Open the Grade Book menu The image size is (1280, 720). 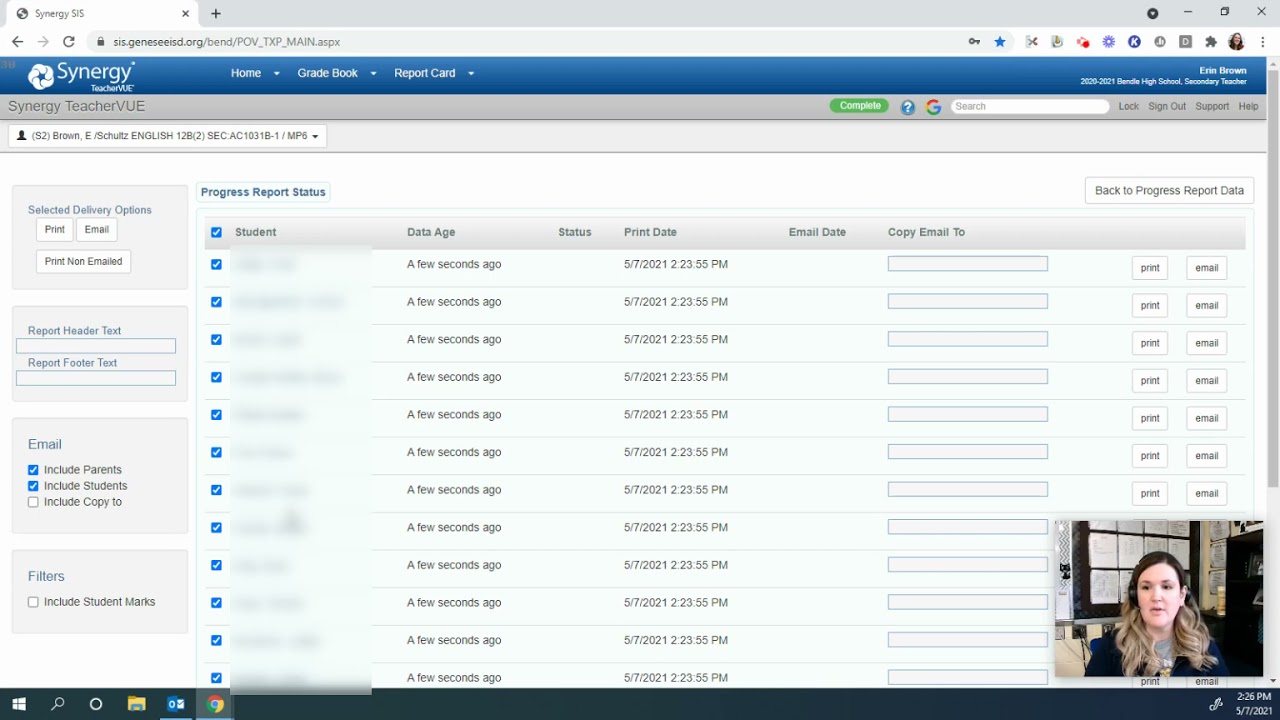(x=327, y=73)
